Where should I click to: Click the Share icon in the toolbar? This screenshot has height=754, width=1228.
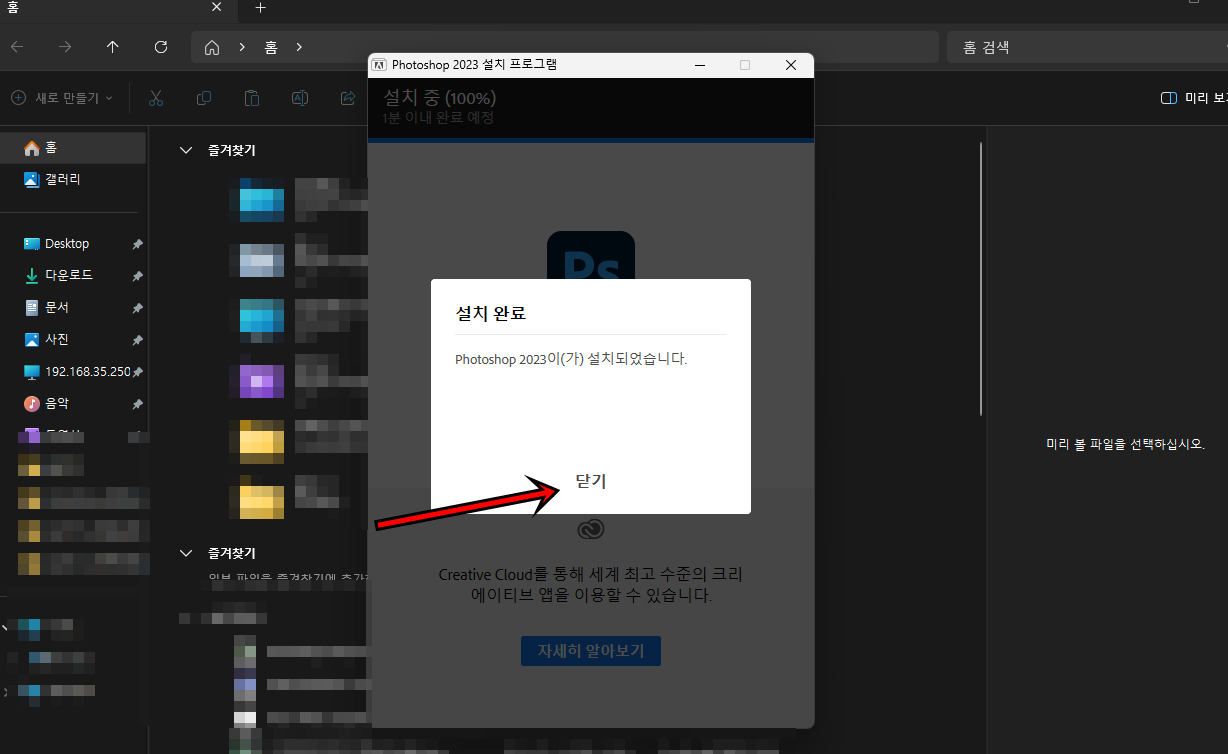tap(348, 98)
